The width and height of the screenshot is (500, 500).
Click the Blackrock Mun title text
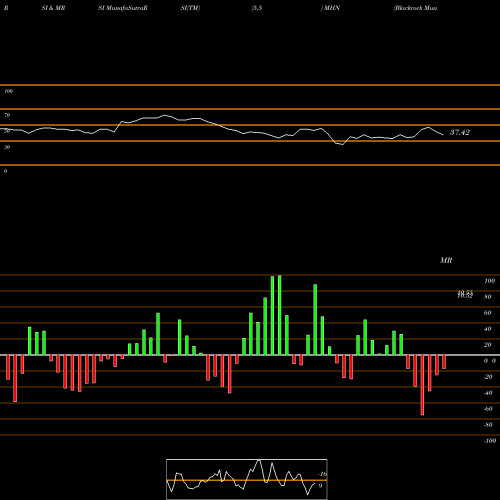[x=415, y=8]
